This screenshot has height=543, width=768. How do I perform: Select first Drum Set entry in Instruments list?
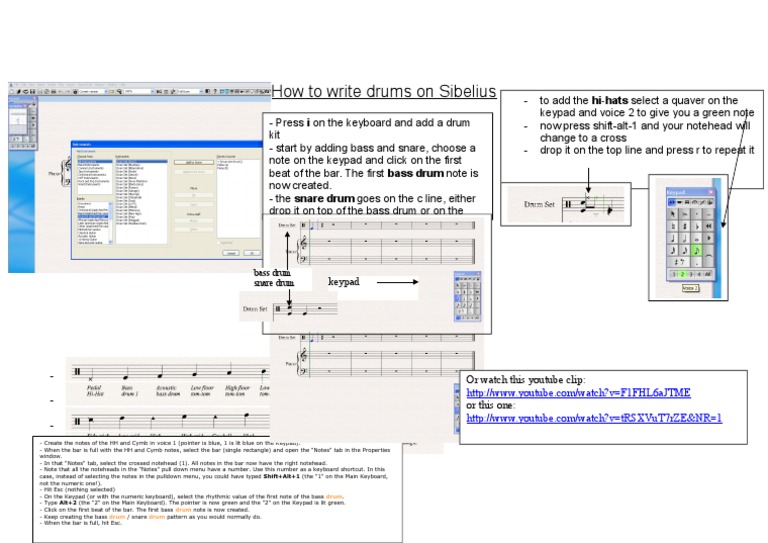click(142, 161)
